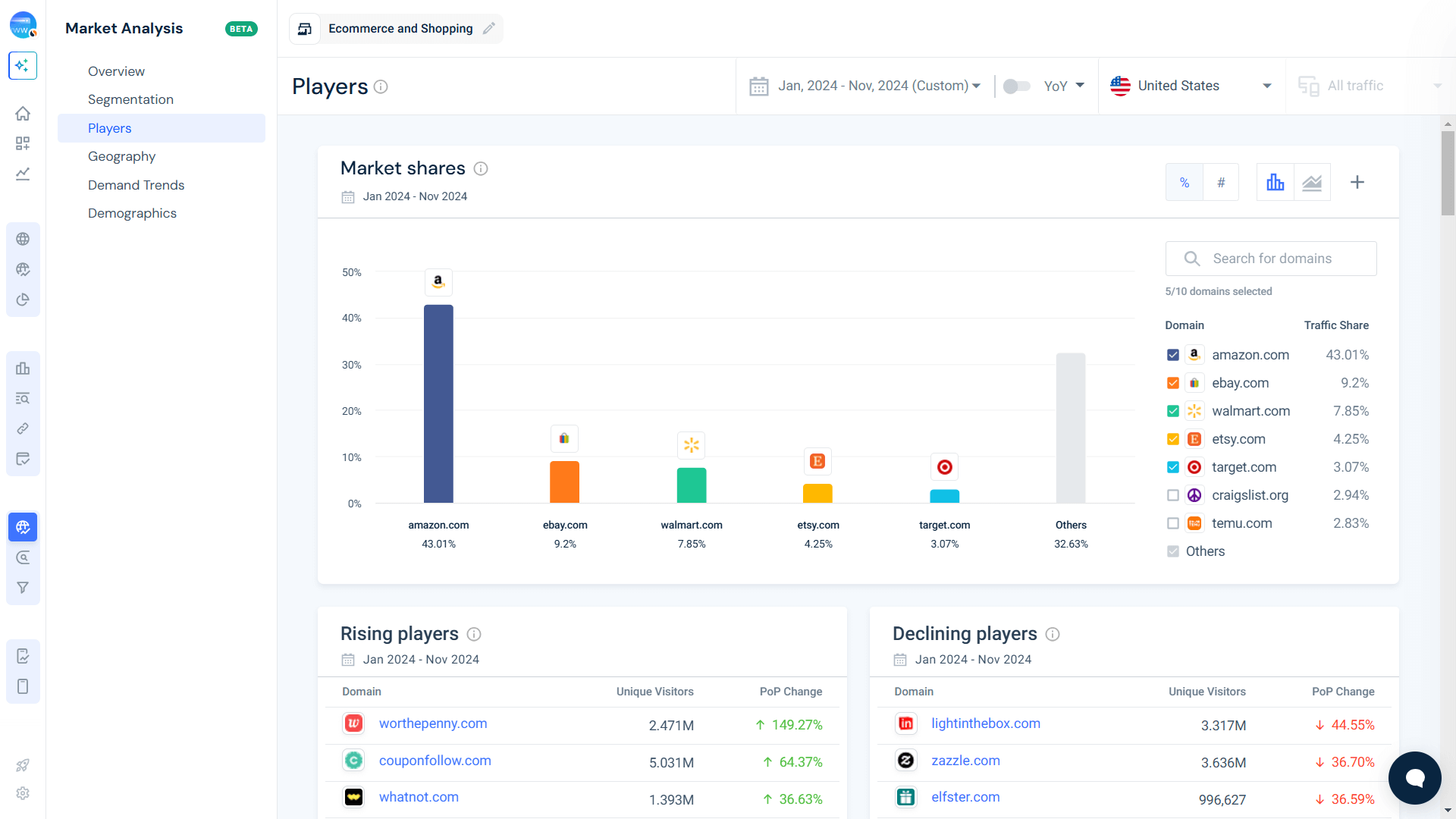
Task: Open the trending line chart icon in sidebar
Action: (x=23, y=174)
